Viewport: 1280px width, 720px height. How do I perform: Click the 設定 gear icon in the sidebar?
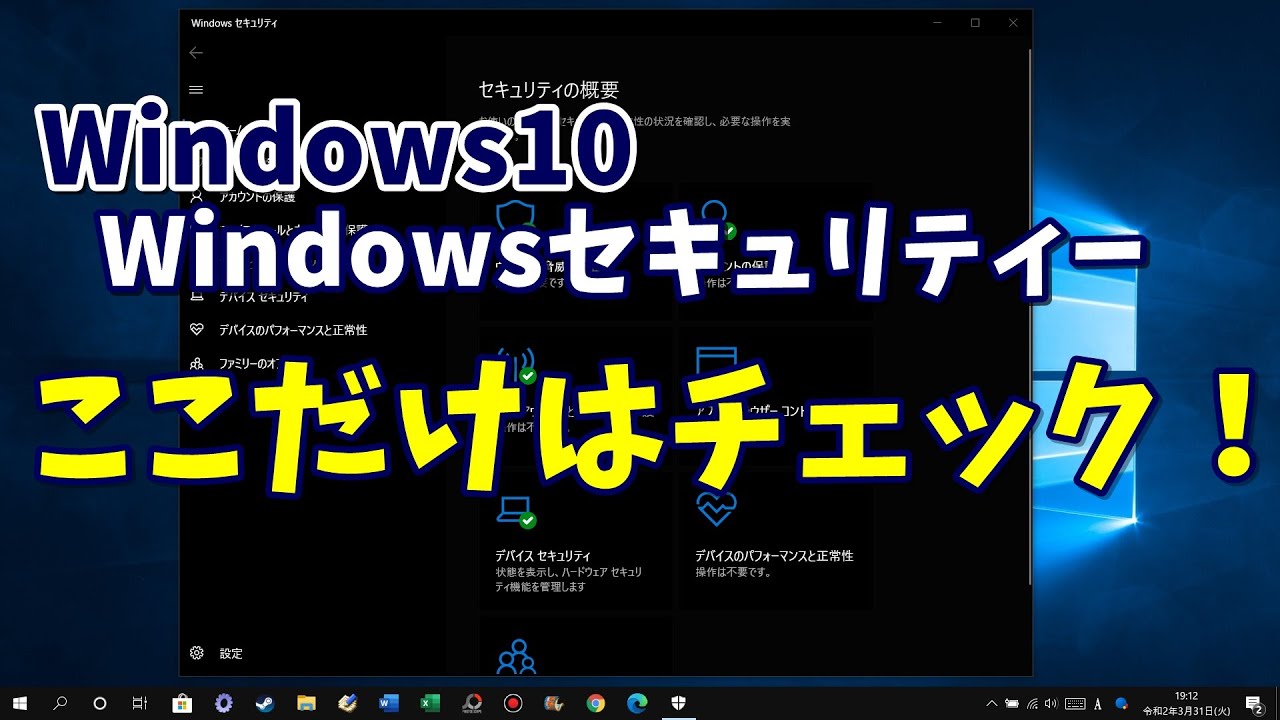click(x=197, y=653)
